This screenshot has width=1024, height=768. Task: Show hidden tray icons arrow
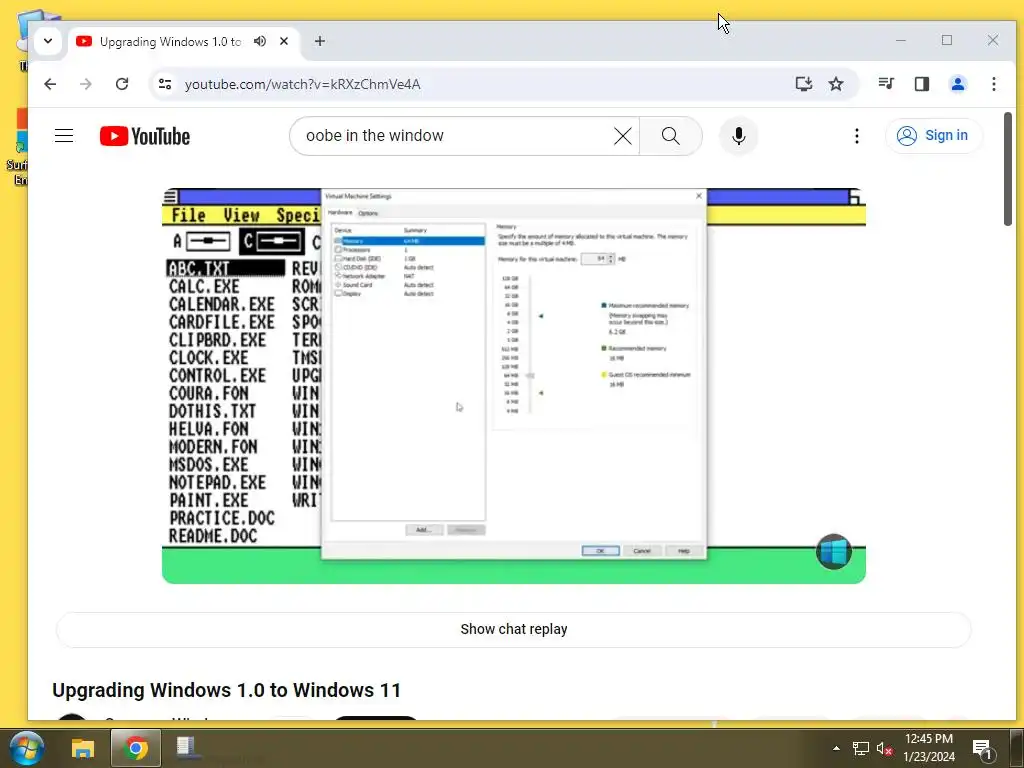tap(836, 748)
